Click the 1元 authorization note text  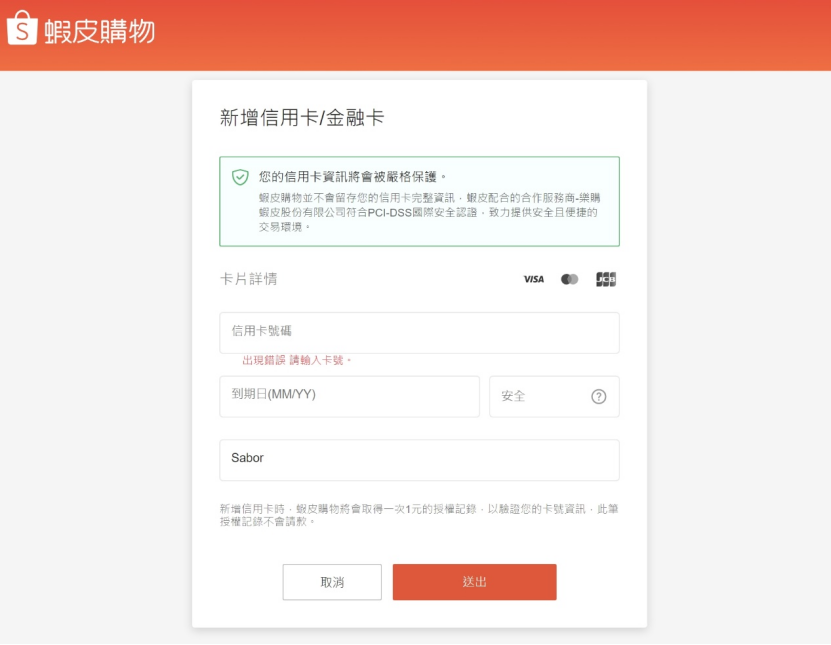(419, 515)
